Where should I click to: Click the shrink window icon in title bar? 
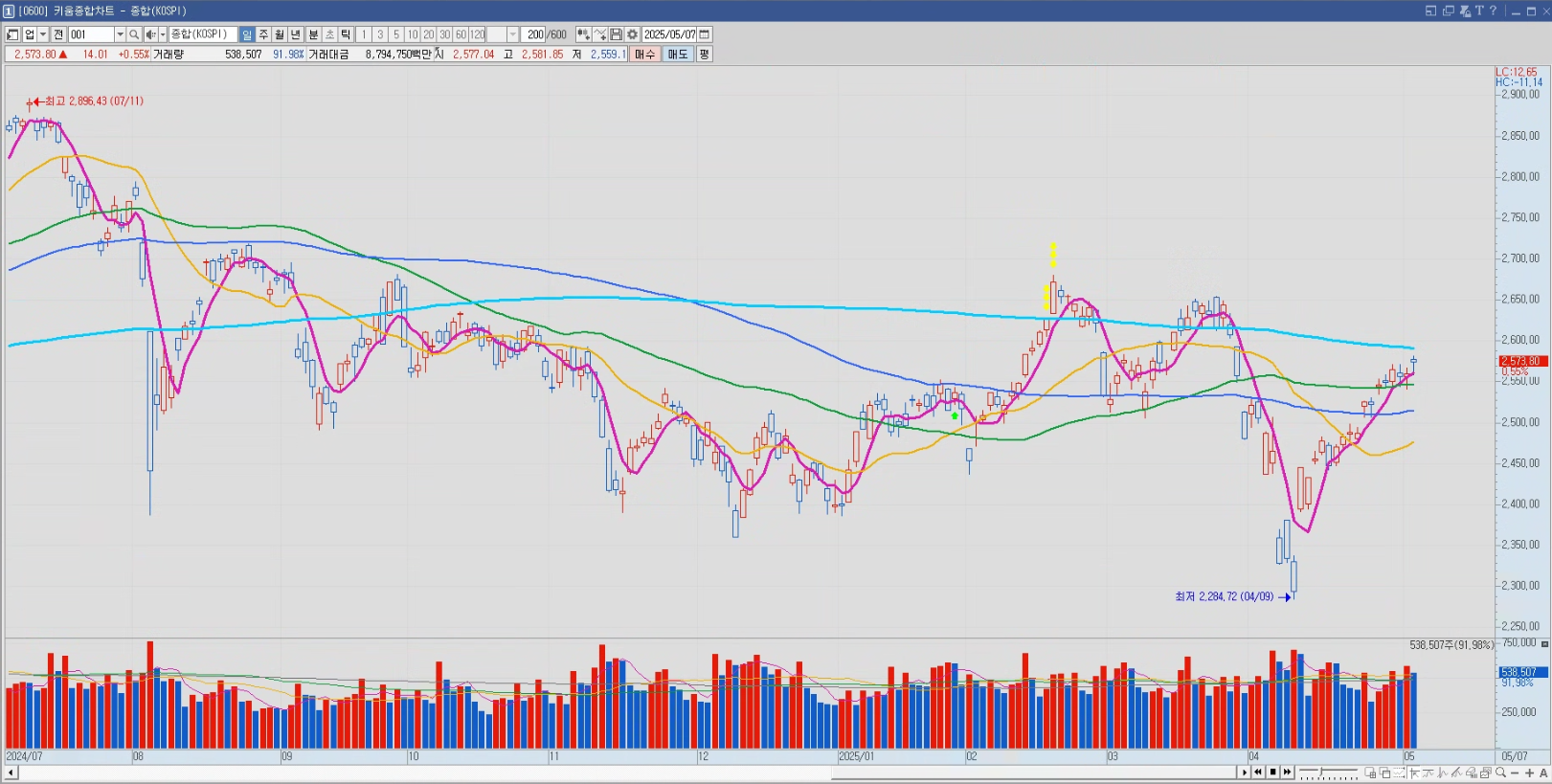1430,11
